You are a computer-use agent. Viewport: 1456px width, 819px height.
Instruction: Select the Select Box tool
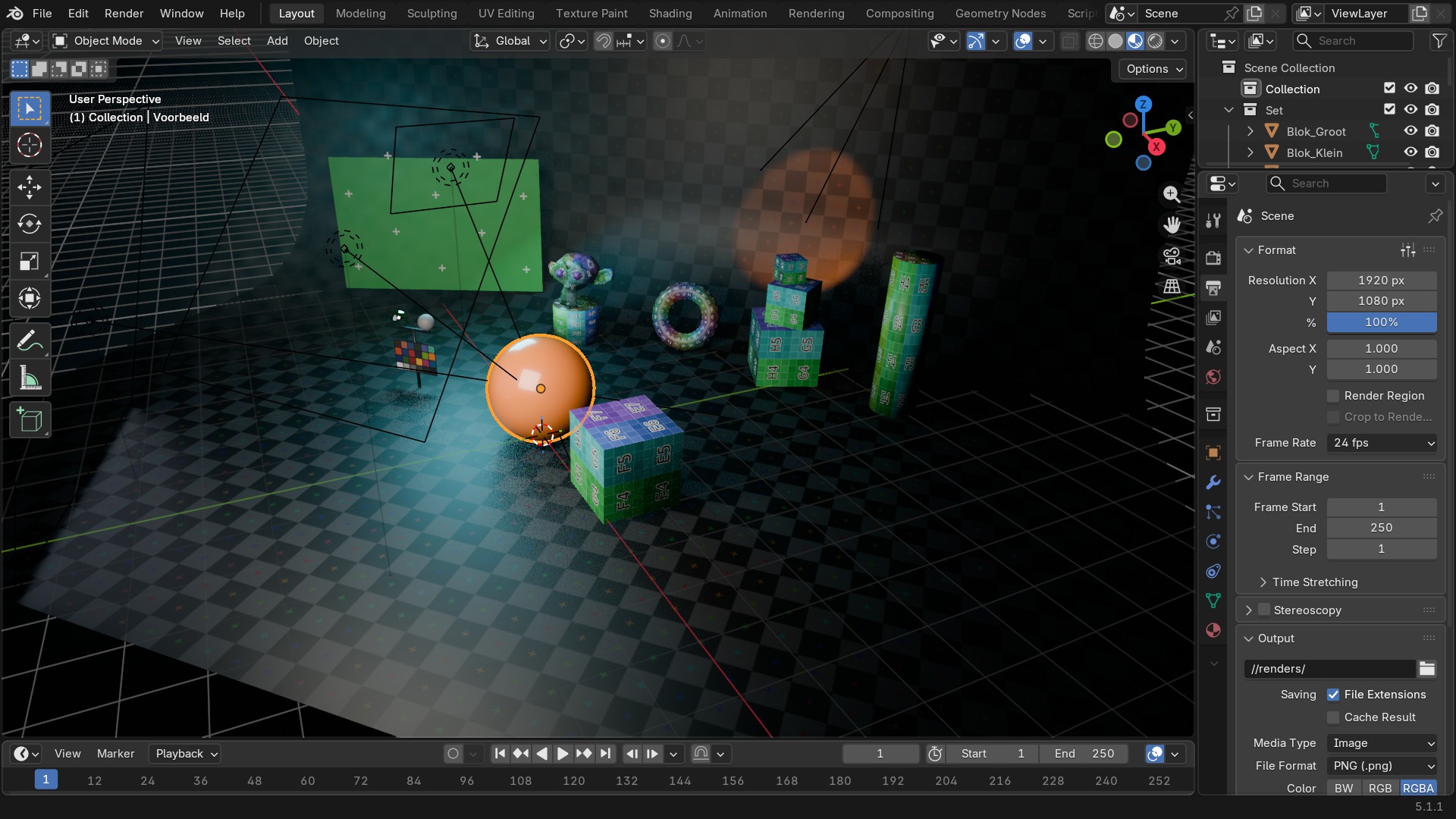point(30,108)
